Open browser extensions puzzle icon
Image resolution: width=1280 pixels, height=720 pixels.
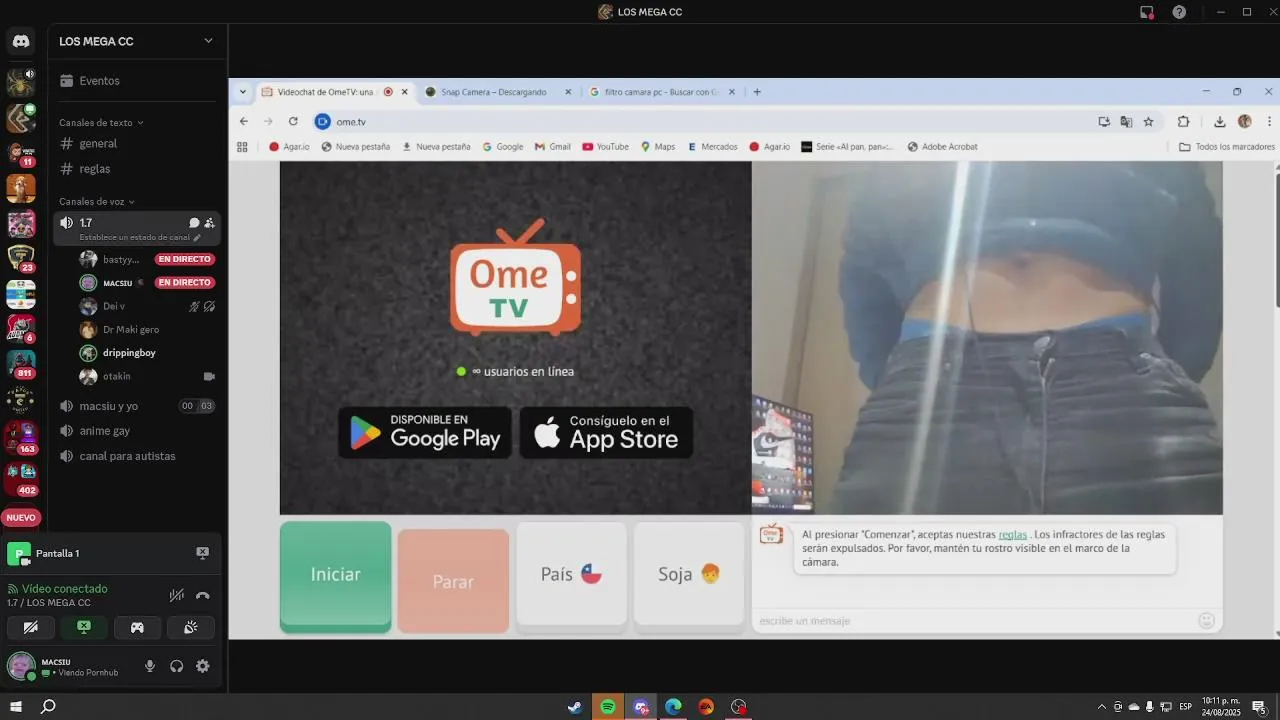(1183, 121)
